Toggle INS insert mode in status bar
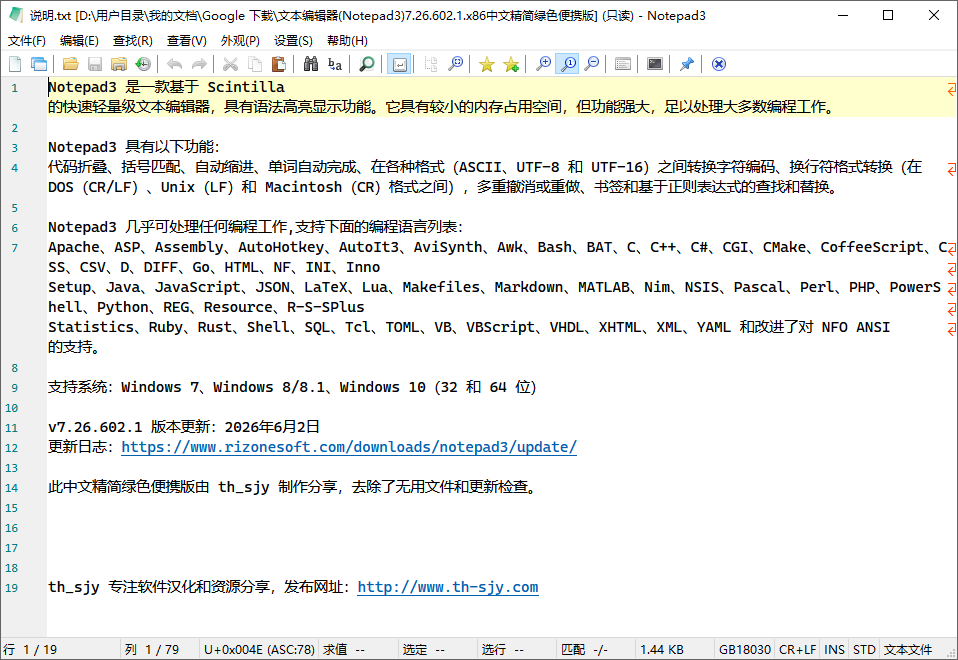958x660 pixels. click(x=834, y=650)
